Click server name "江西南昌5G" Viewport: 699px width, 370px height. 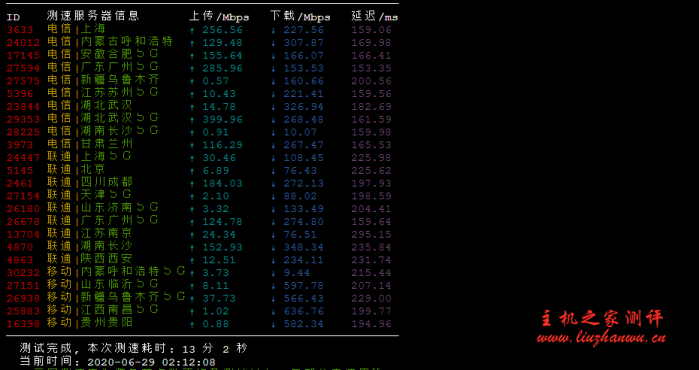click(x=119, y=310)
